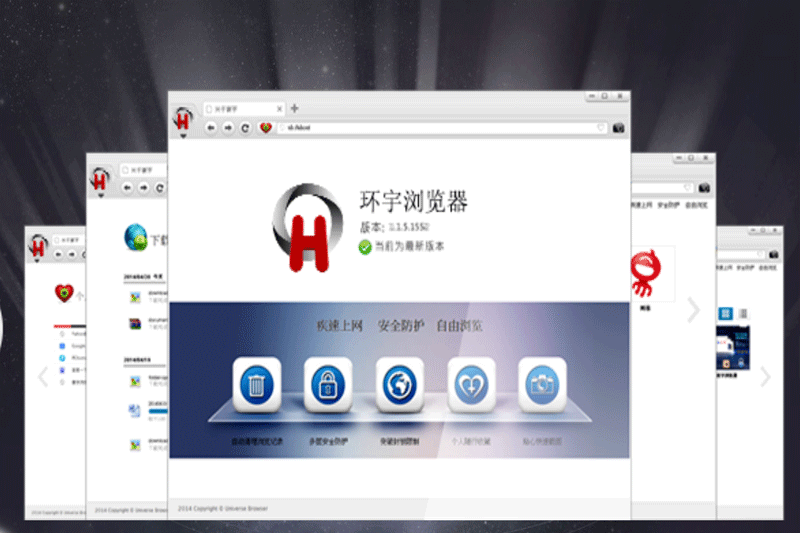Click 疾速上网 heading in banner
This screenshot has width=800, height=533.
click(x=339, y=325)
